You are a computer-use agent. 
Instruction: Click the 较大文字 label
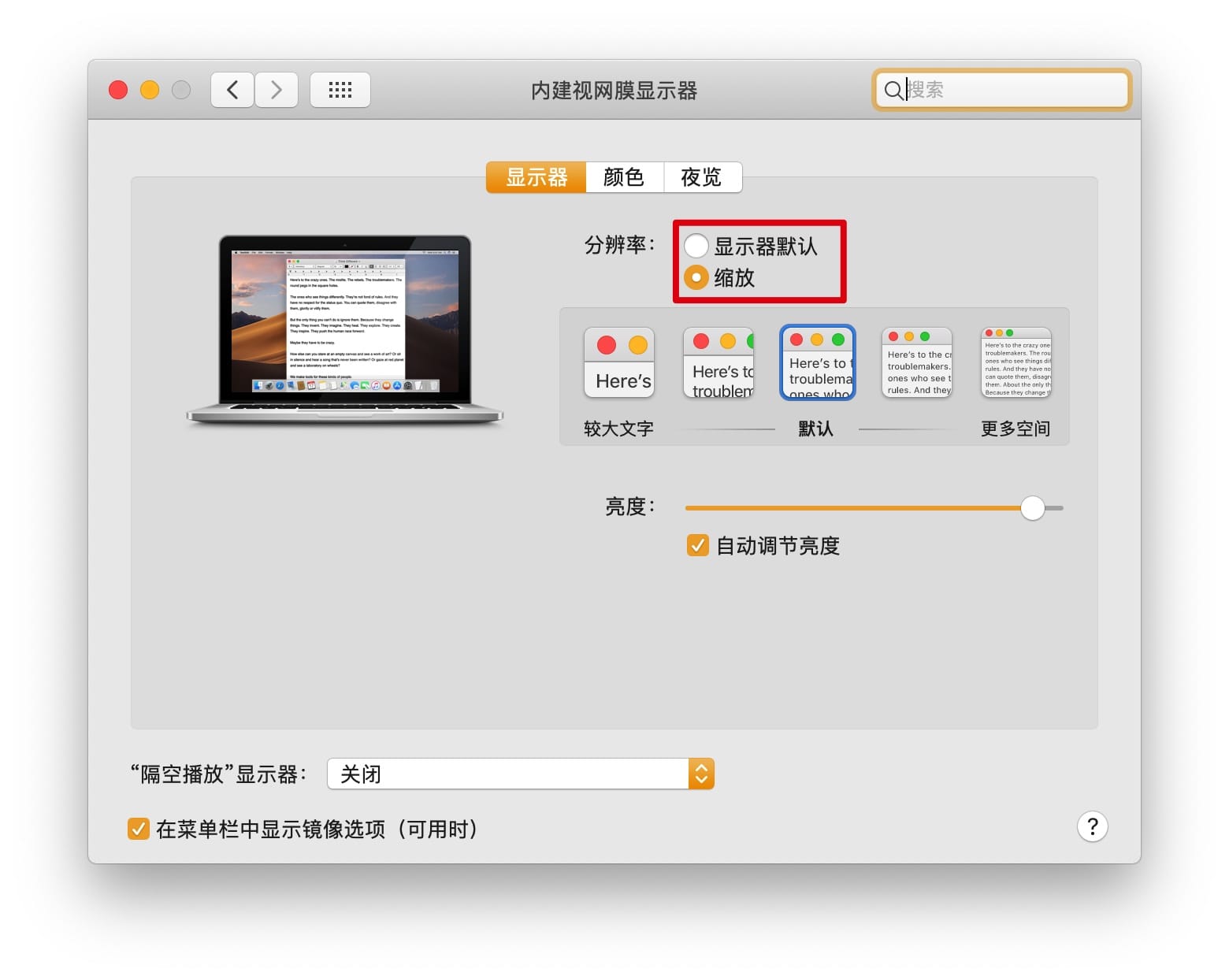coord(618,429)
